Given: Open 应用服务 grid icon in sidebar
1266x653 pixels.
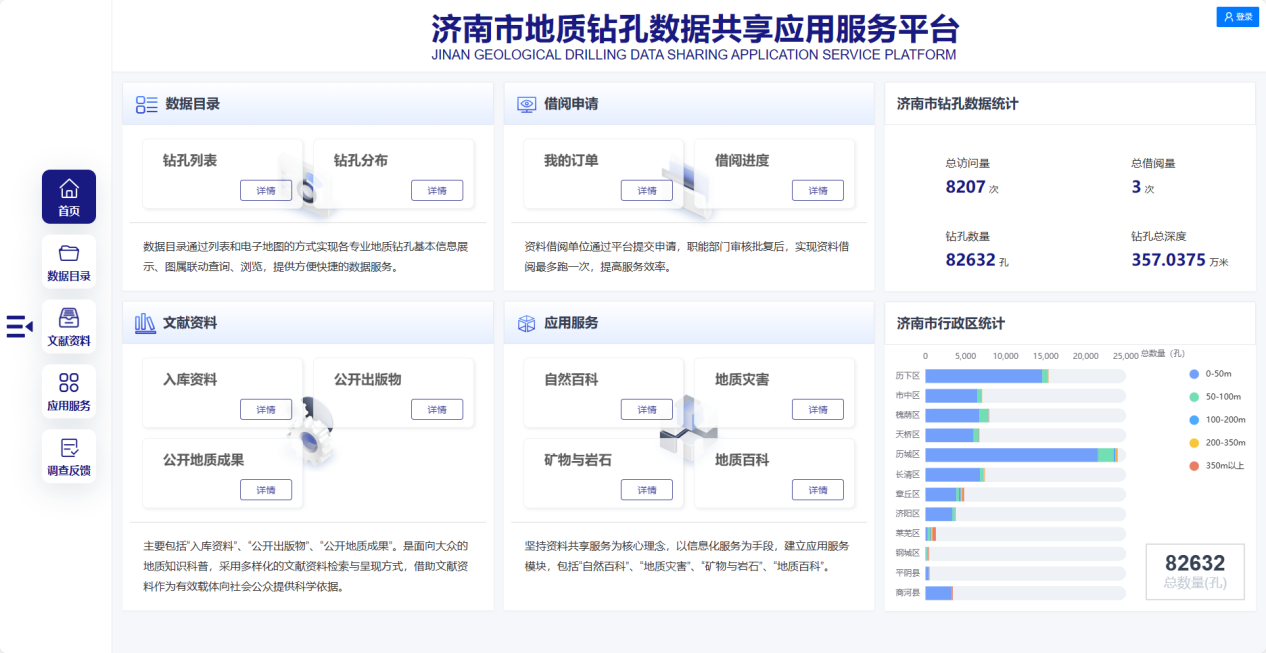Looking at the screenshot, I should (69, 383).
